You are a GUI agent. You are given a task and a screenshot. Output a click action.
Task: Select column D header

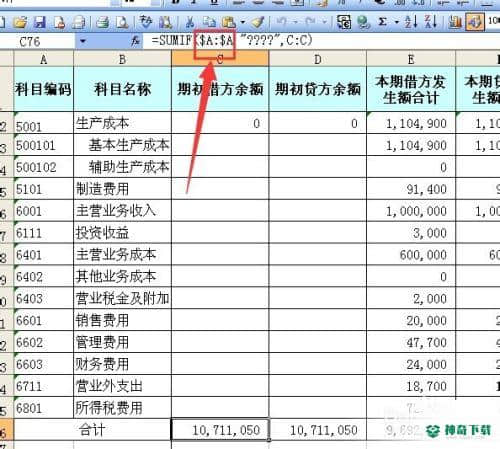318,59
